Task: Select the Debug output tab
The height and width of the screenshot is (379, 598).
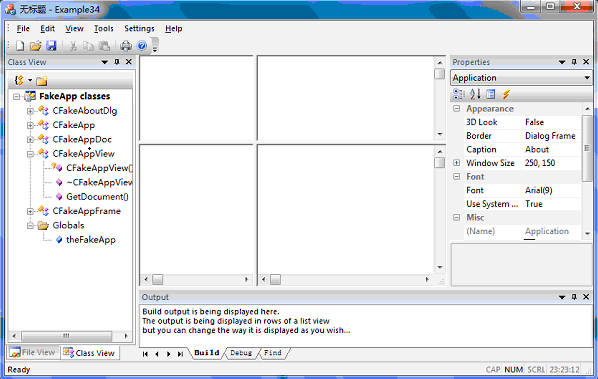Action: pos(241,353)
